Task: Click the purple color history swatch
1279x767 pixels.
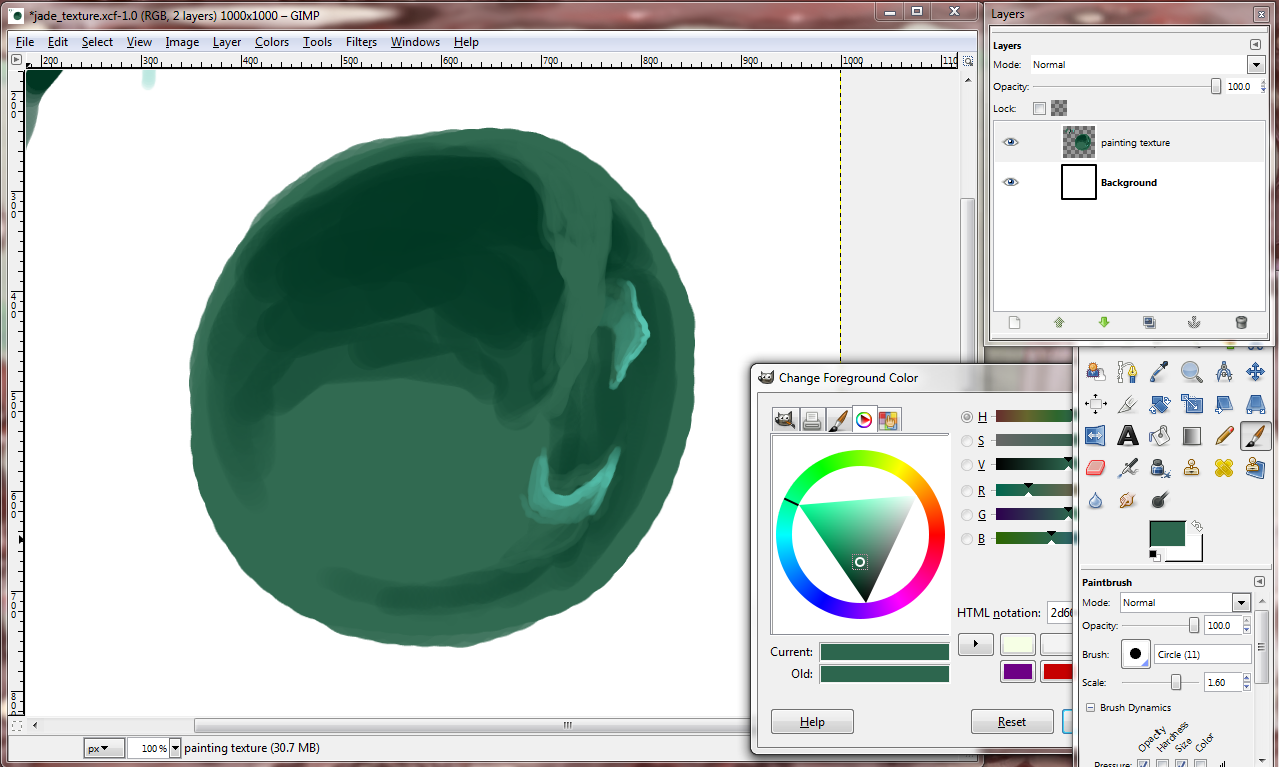Action: [1017, 671]
